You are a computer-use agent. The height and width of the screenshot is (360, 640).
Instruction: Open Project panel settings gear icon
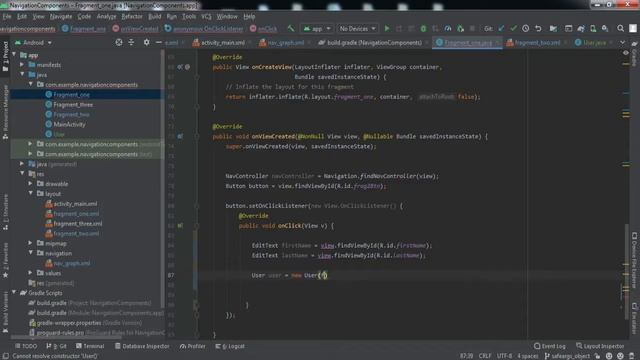point(146,42)
